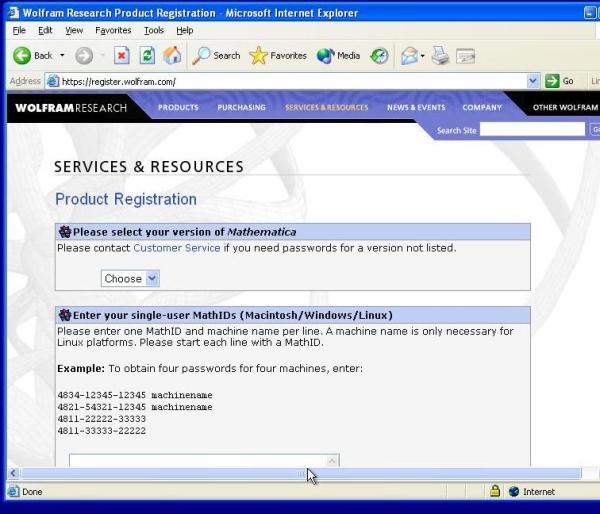This screenshot has height=514, width=600.
Task: Click the Search Site input field
Action: pyautogui.click(x=532, y=130)
